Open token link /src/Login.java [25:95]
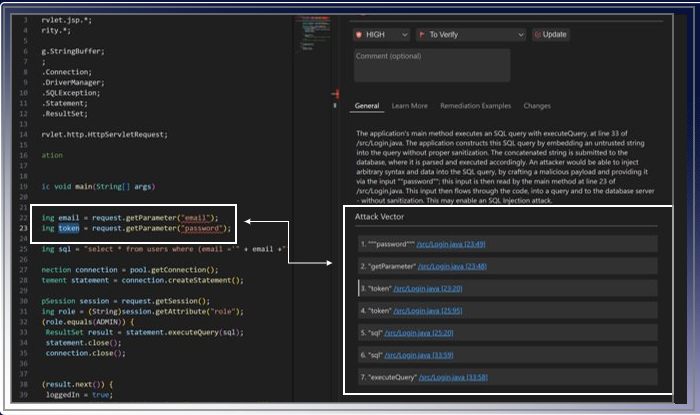 coord(428,311)
